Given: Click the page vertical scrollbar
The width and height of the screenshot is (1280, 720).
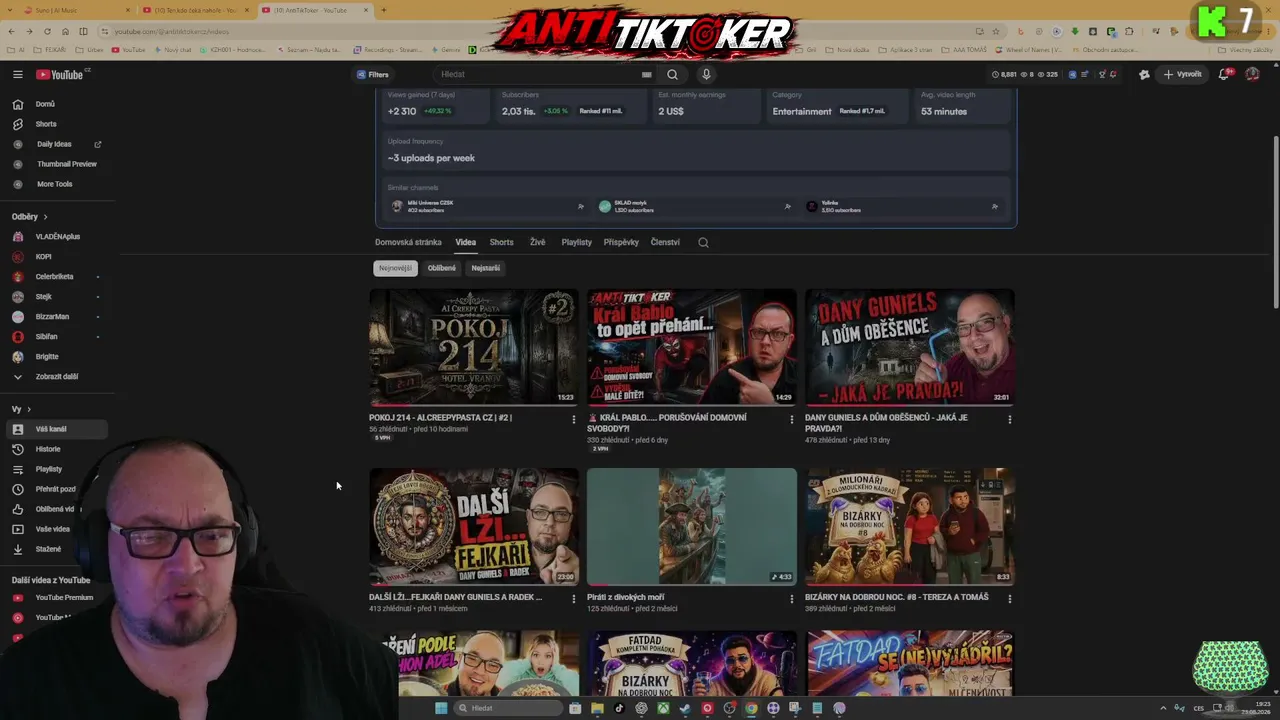Looking at the screenshot, I should [x=1275, y=220].
